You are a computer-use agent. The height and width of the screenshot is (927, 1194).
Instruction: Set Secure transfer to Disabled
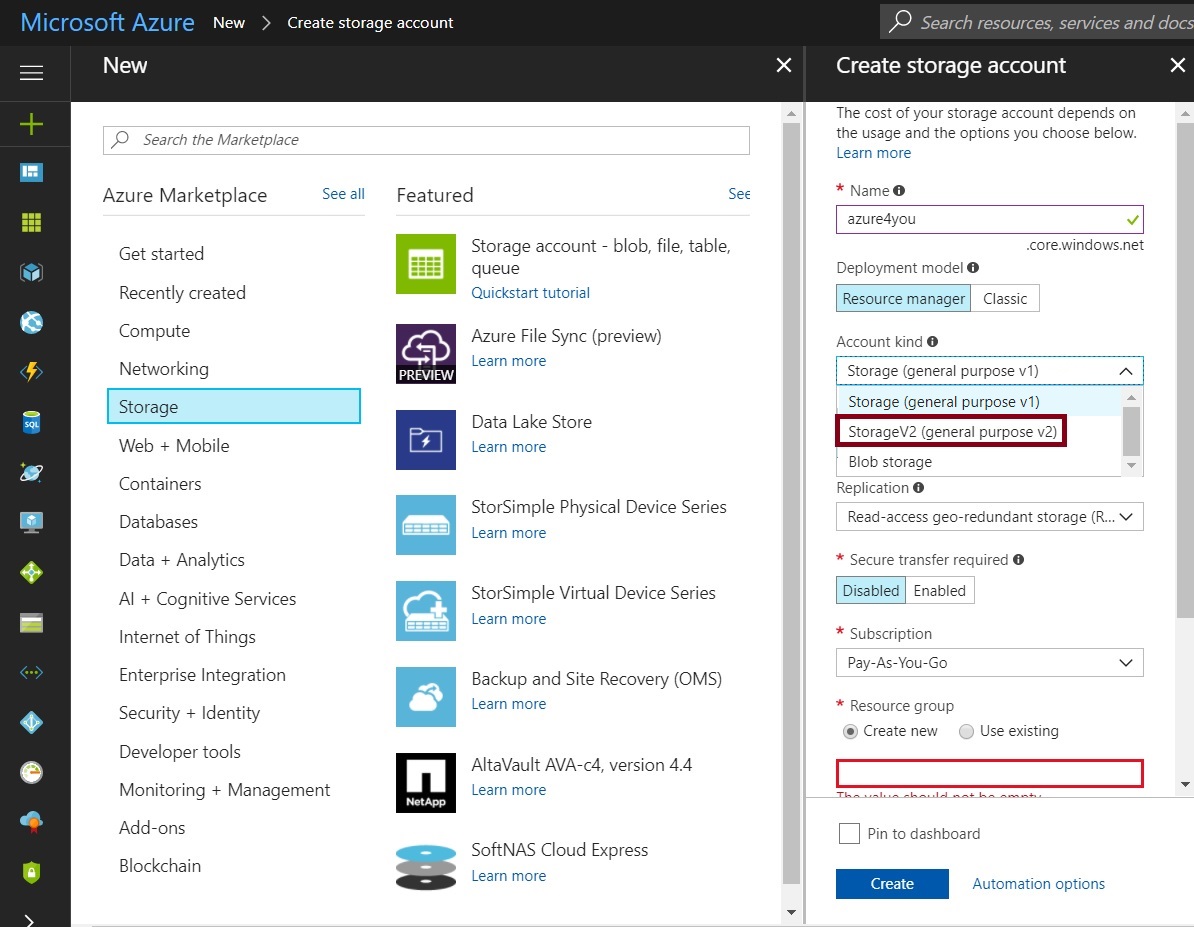(x=870, y=590)
